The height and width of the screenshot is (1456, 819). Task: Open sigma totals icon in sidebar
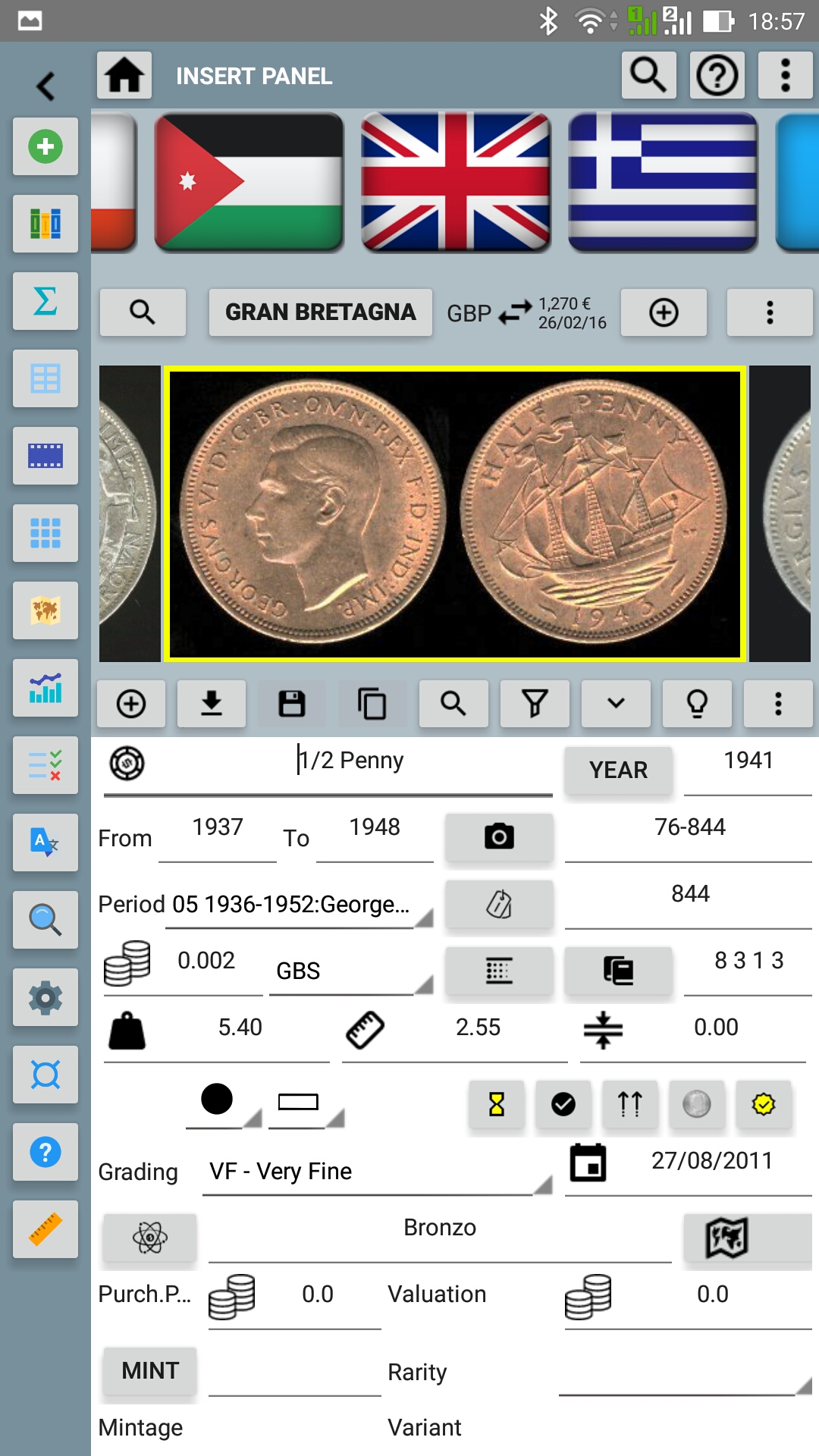pyautogui.click(x=45, y=301)
